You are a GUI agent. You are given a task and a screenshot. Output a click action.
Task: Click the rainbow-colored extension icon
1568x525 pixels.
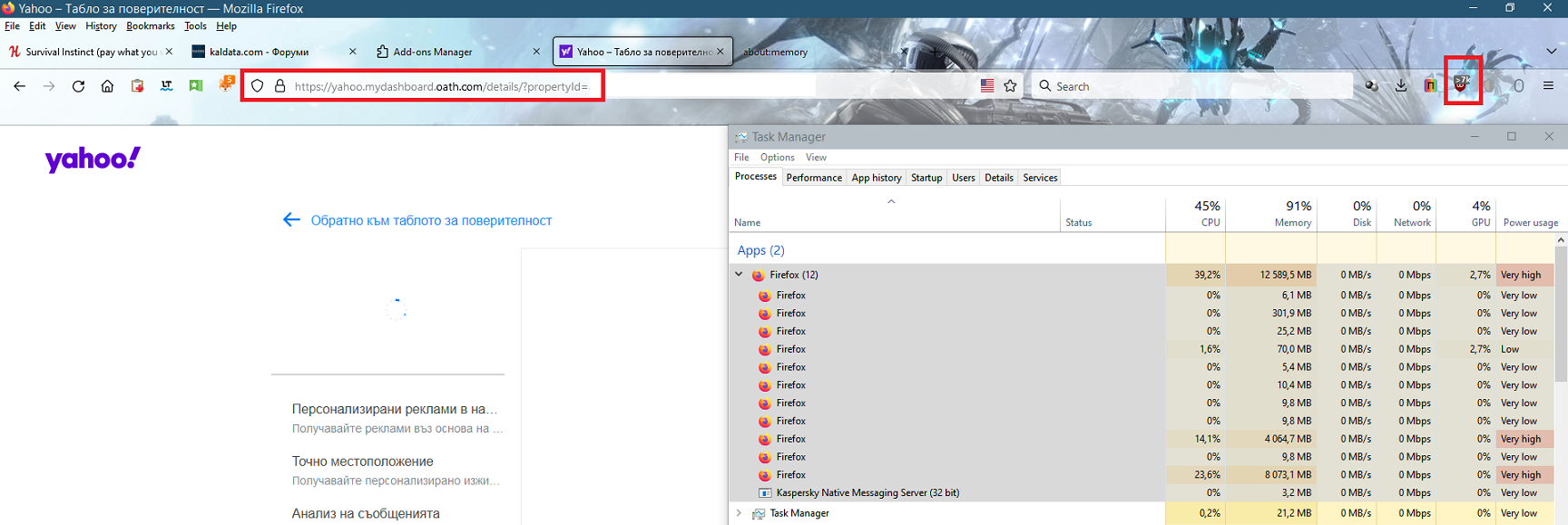click(x=1431, y=86)
